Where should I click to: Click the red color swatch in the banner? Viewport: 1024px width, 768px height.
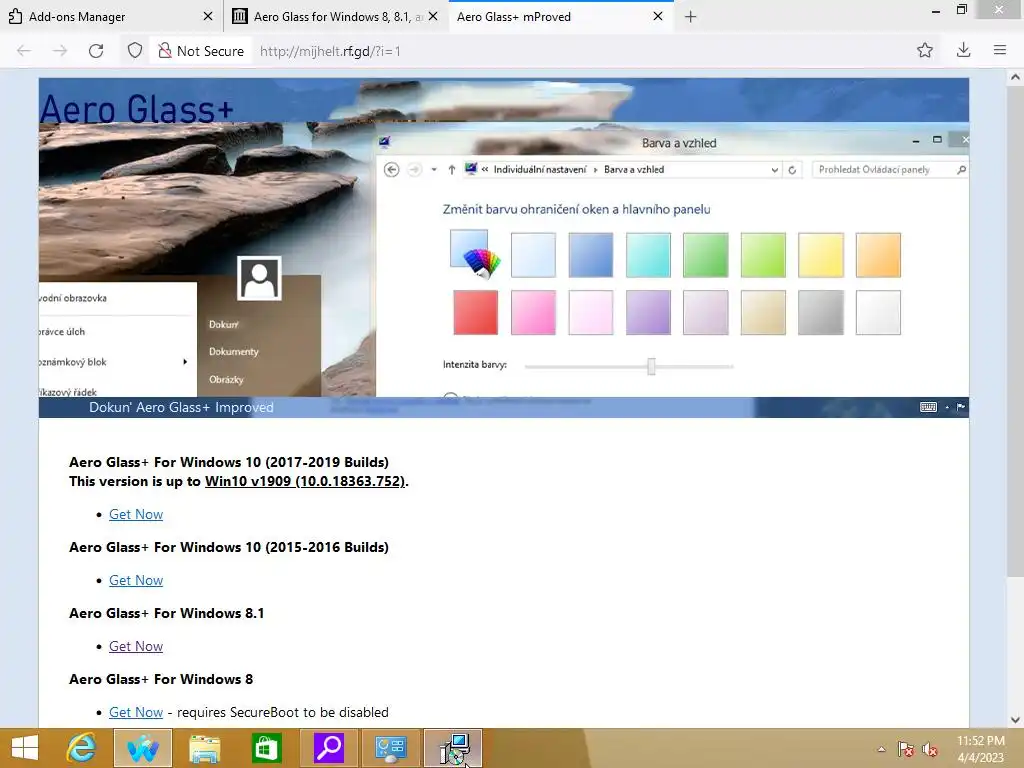[475, 313]
